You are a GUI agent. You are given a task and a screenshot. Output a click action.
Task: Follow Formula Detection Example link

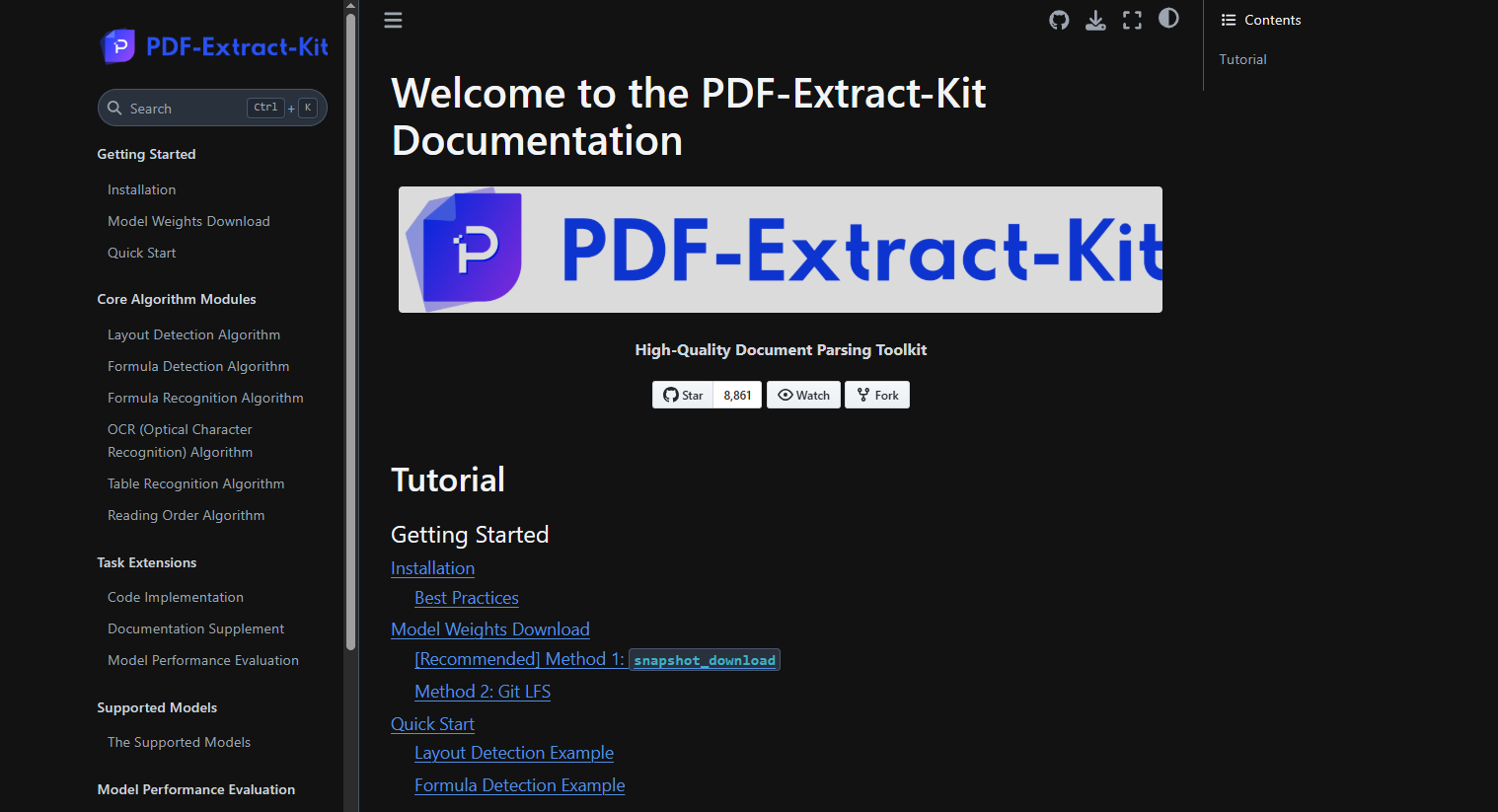(x=519, y=785)
